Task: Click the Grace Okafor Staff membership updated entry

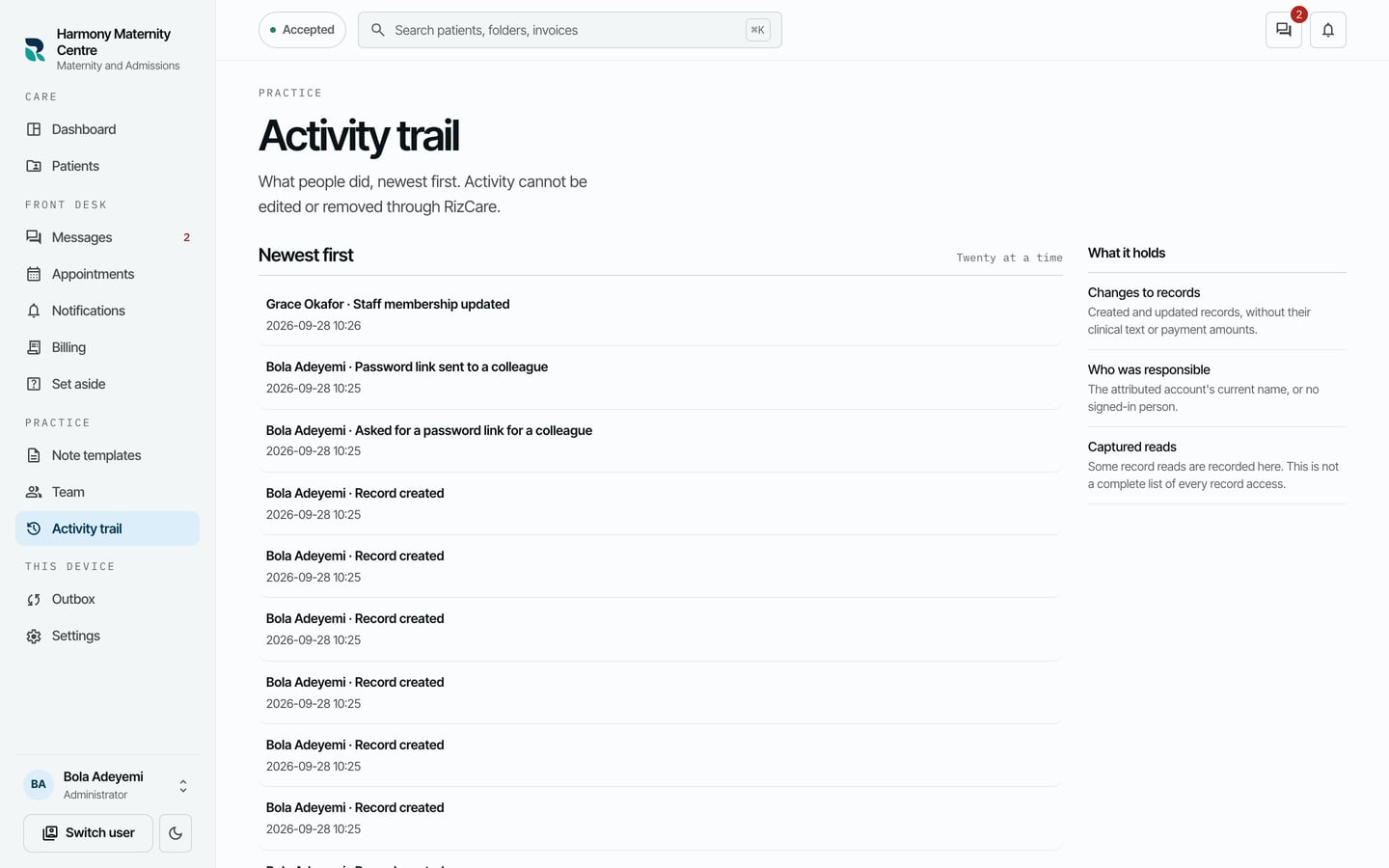Action: coord(660,314)
